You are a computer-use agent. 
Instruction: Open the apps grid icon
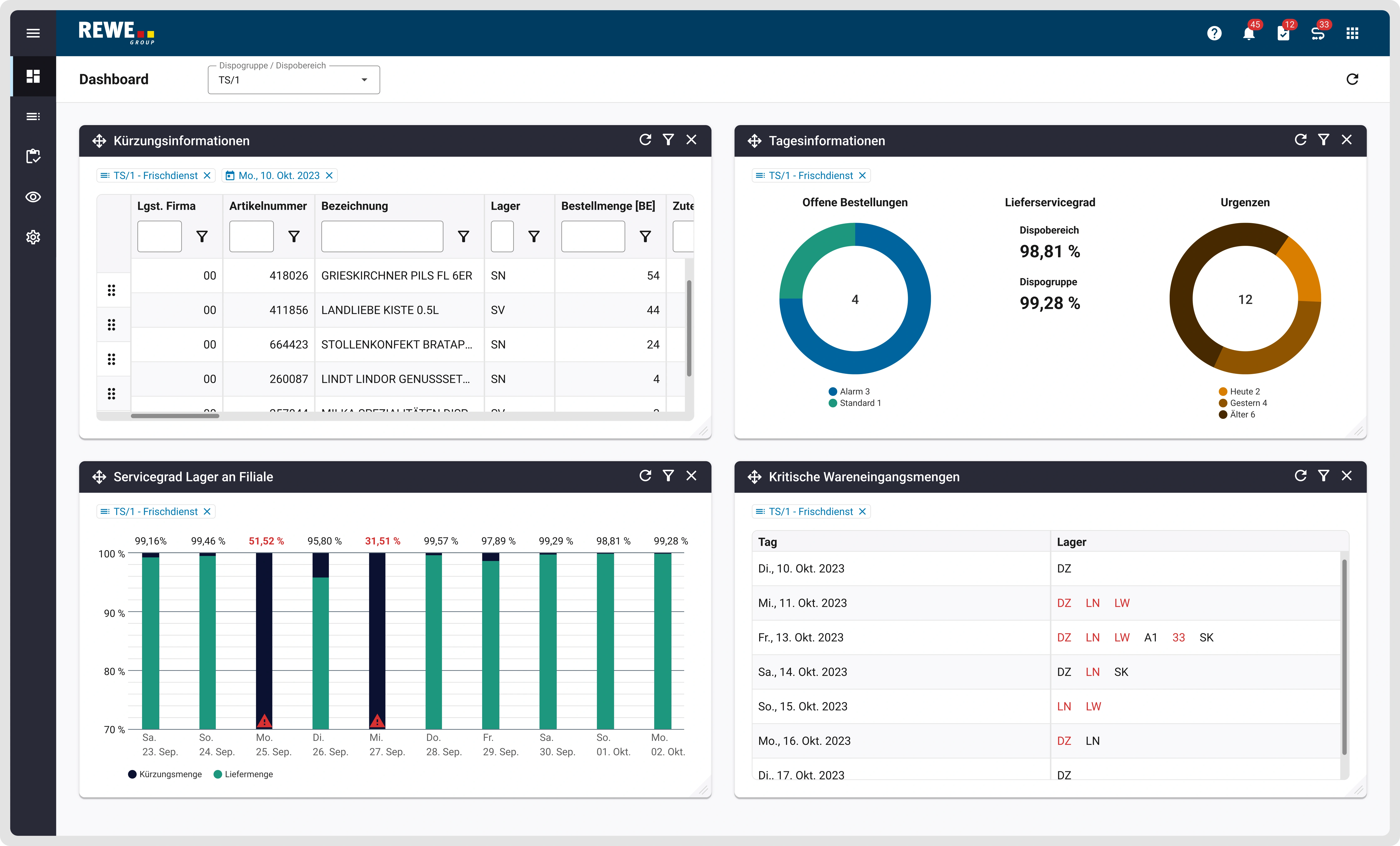[x=1352, y=34]
